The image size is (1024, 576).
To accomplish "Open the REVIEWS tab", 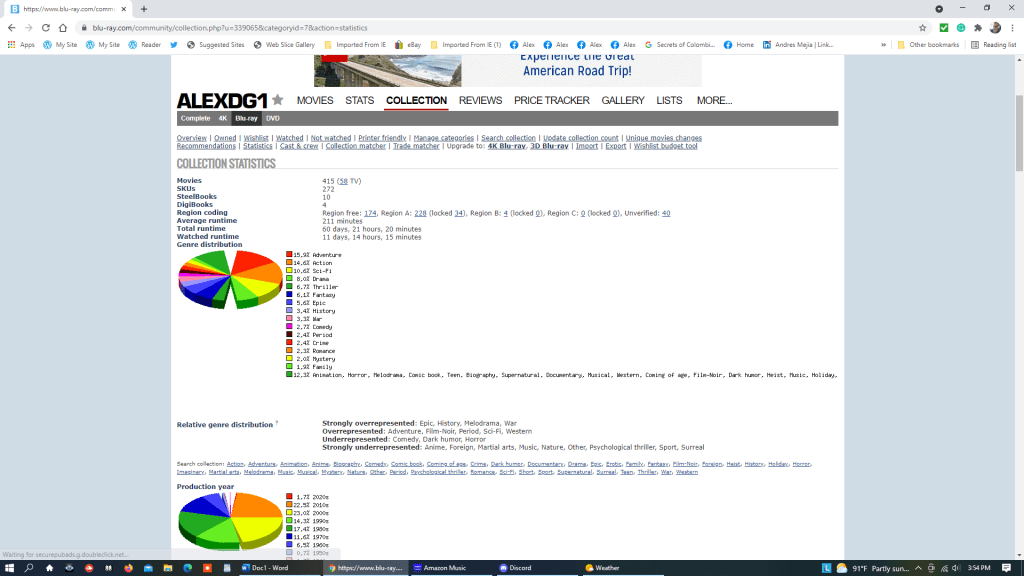I will 480,101.
